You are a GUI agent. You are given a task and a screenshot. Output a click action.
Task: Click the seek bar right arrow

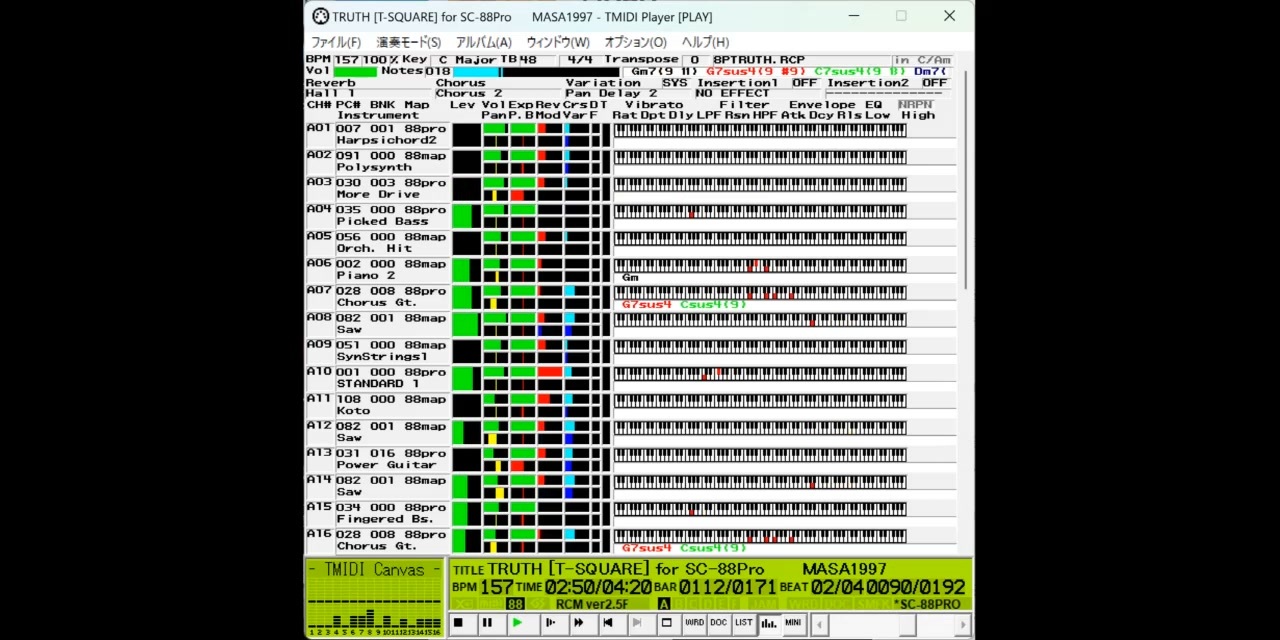point(963,625)
